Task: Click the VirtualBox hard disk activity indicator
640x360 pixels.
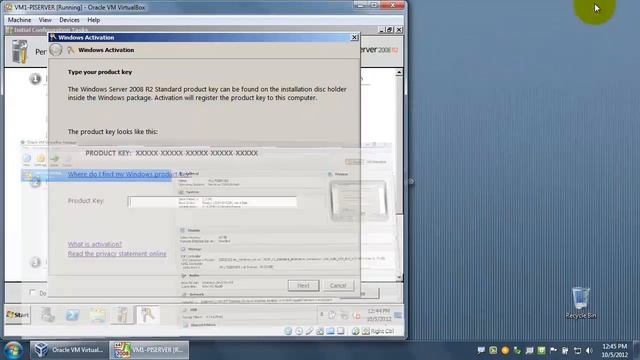Action: (288, 331)
